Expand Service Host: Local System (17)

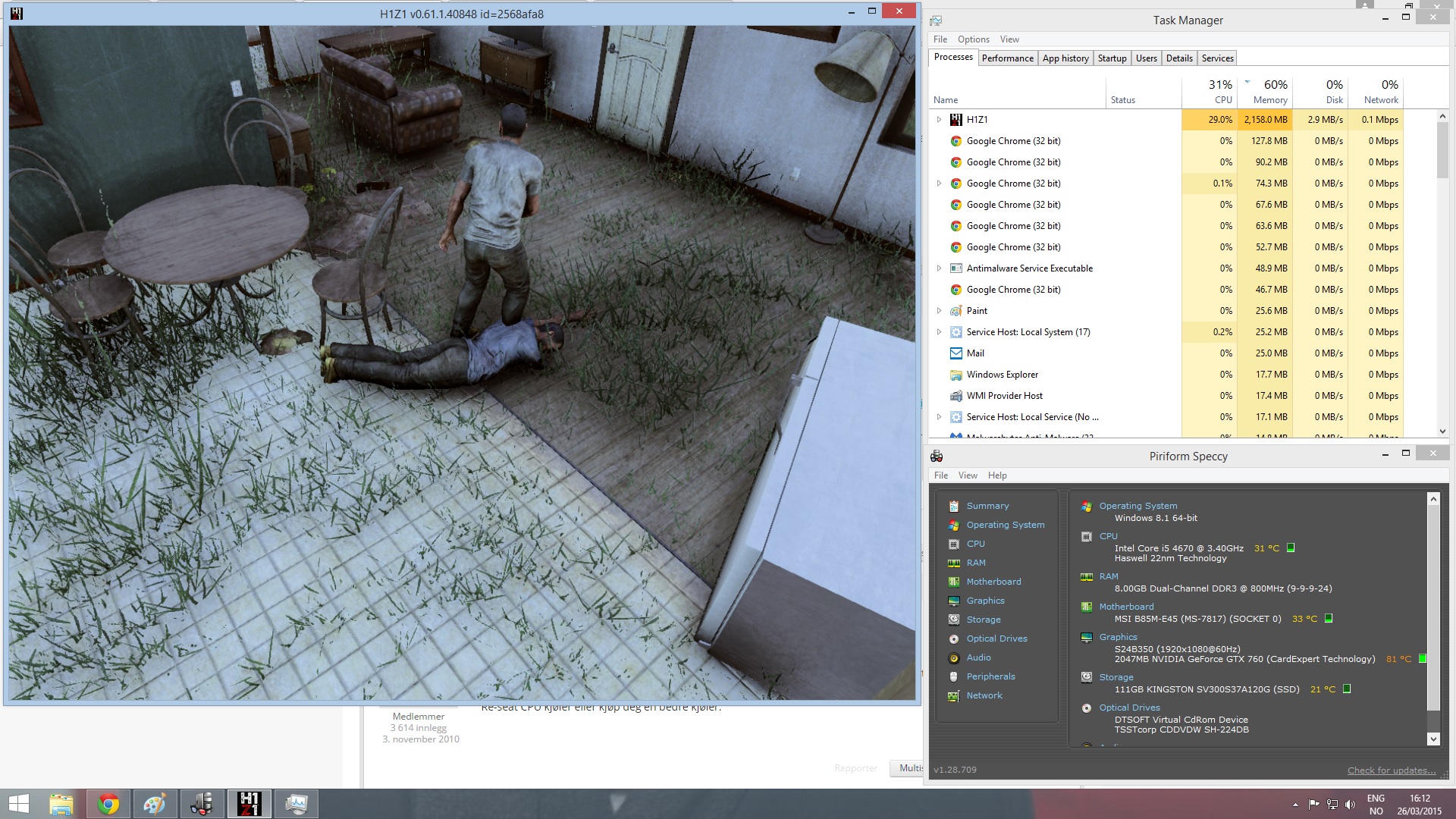(x=939, y=332)
